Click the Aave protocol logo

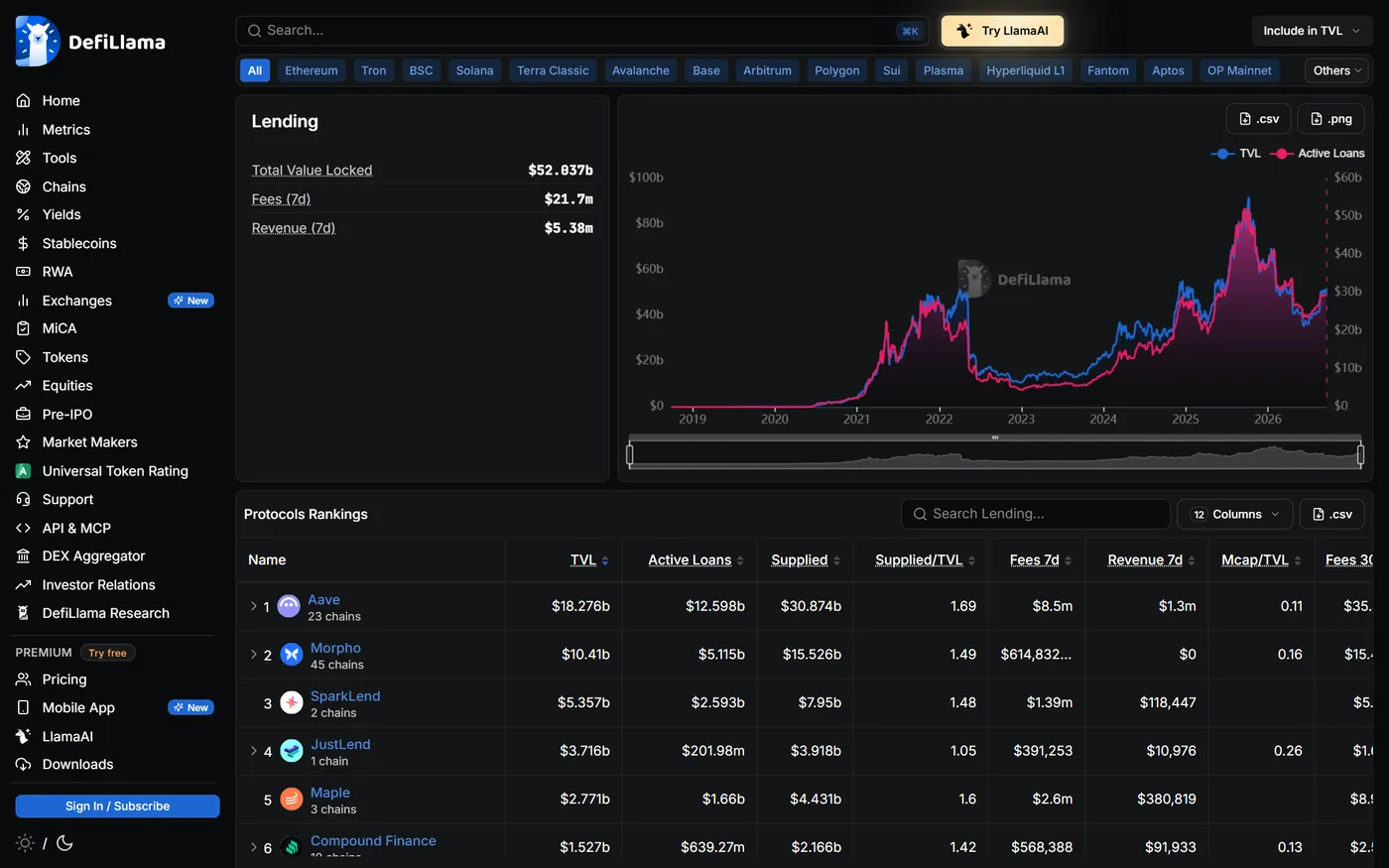point(289,606)
